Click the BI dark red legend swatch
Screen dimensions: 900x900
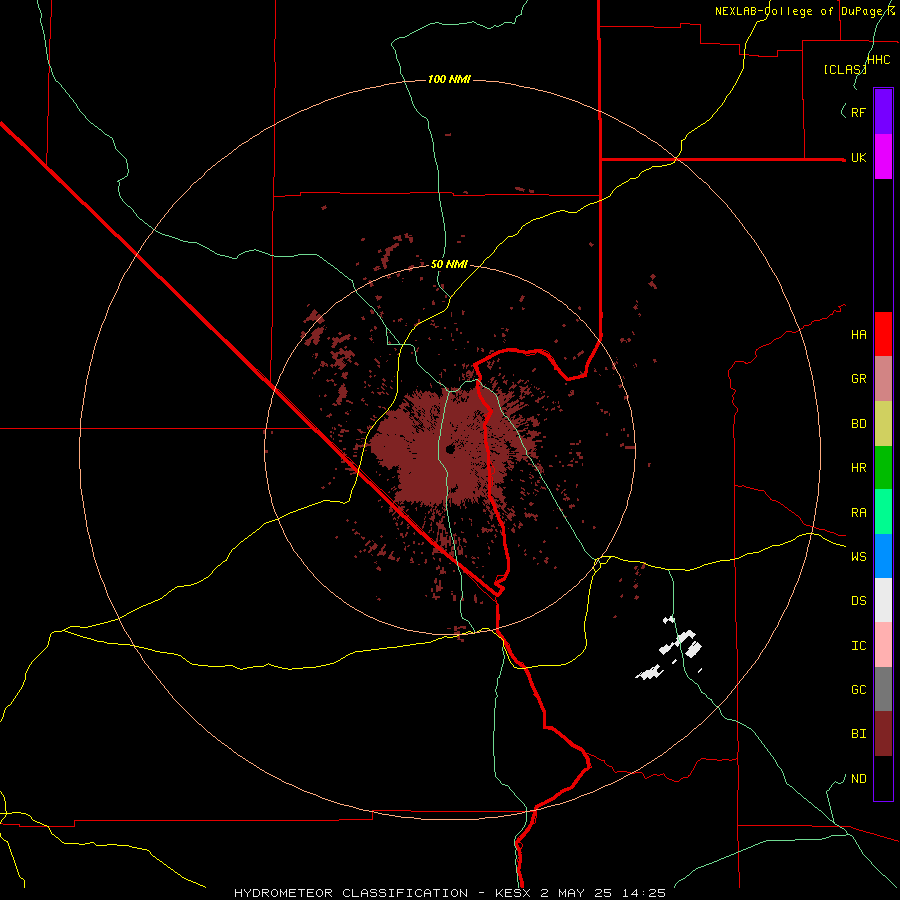click(x=883, y=734)
